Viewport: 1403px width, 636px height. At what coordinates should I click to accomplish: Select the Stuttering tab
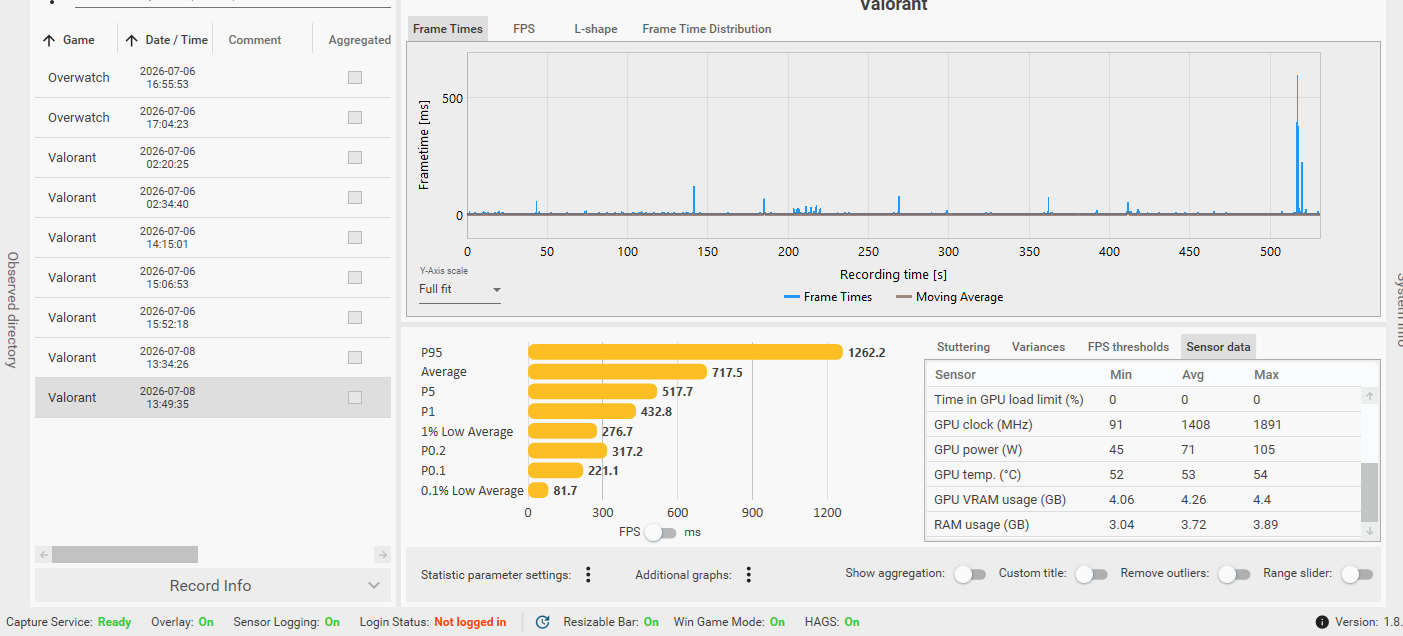[x=963, y=347]
